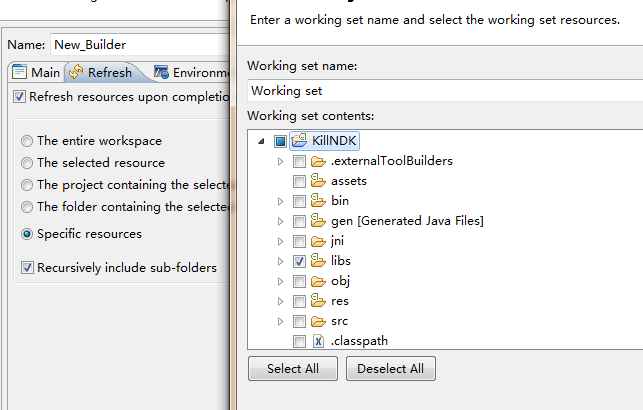The width and height of the screenshot is (643, 410).
Task: Click the src folder icon
Action: 319,321
